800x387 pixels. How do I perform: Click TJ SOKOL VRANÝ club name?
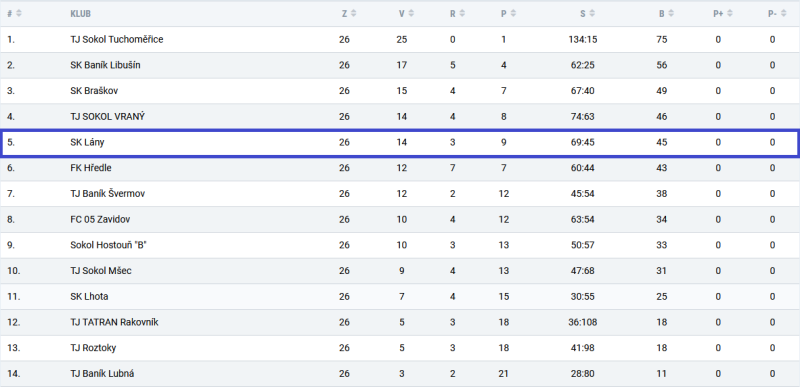click(108, 117)
